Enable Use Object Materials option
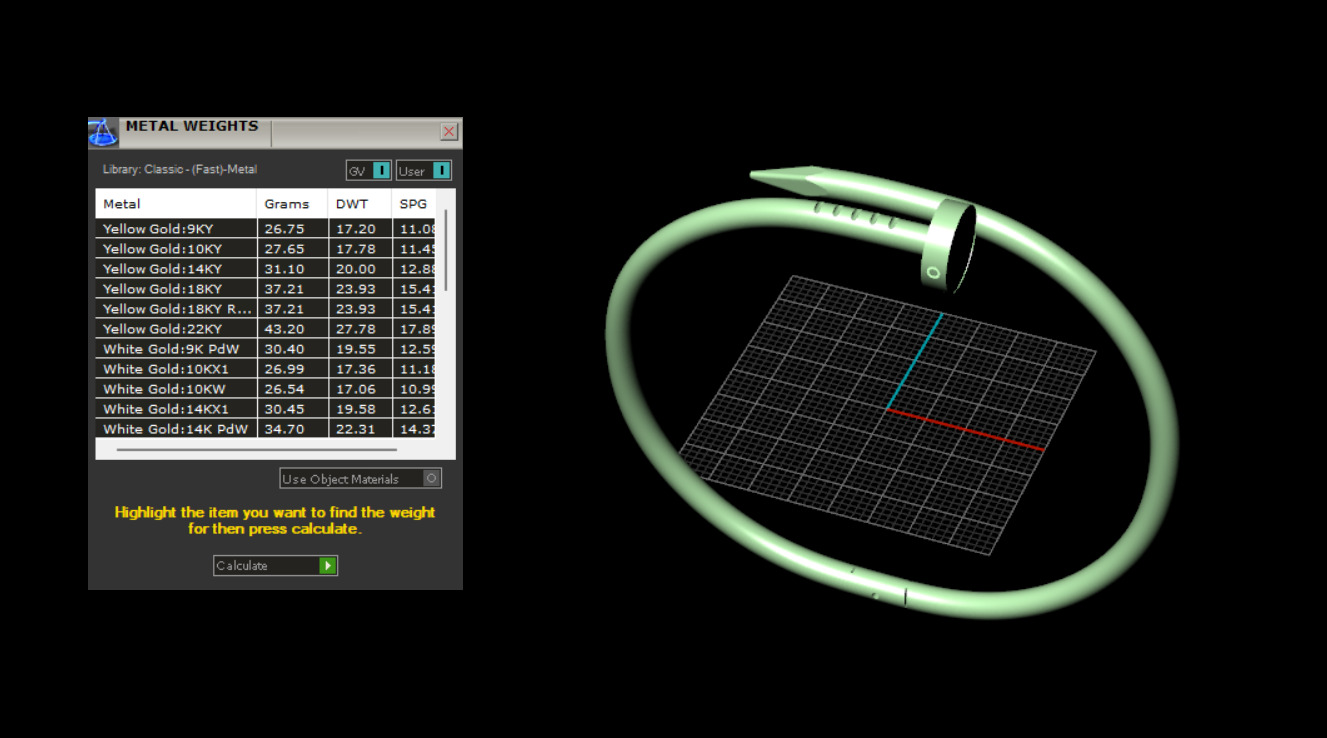1327x738 pixels. click(361, 478)
